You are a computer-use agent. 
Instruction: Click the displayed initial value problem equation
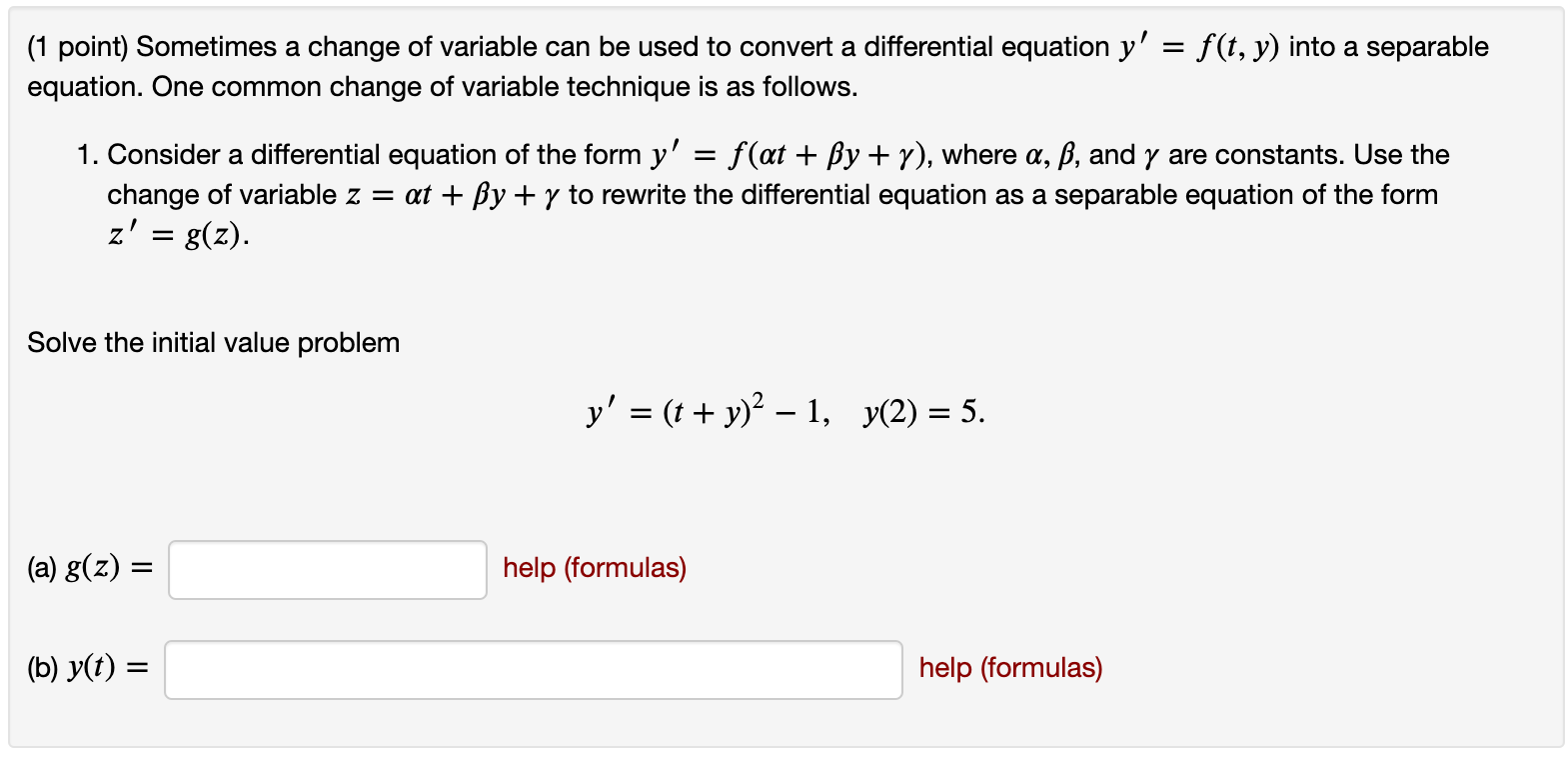(784, 410)
